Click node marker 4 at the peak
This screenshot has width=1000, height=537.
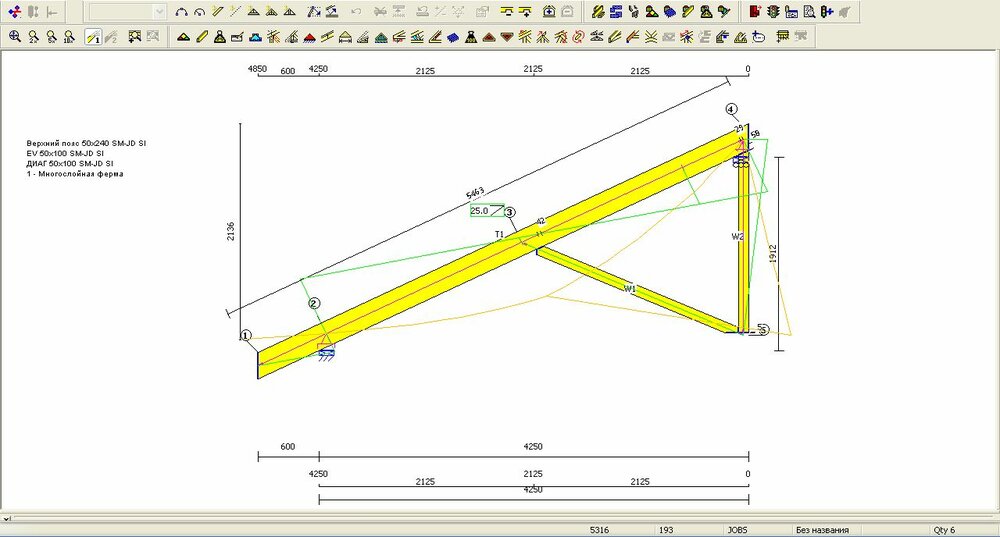pyautogui.click(x=731, y=110)
